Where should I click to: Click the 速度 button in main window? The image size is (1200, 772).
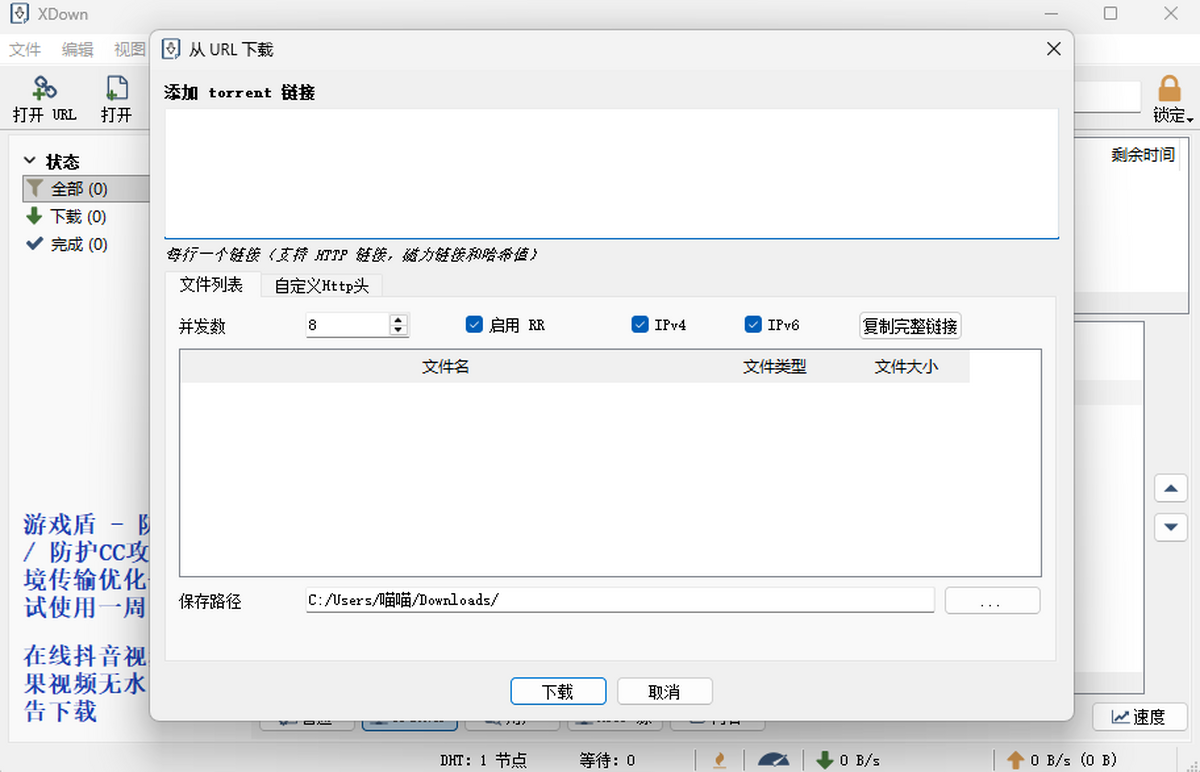point(1139,716)
